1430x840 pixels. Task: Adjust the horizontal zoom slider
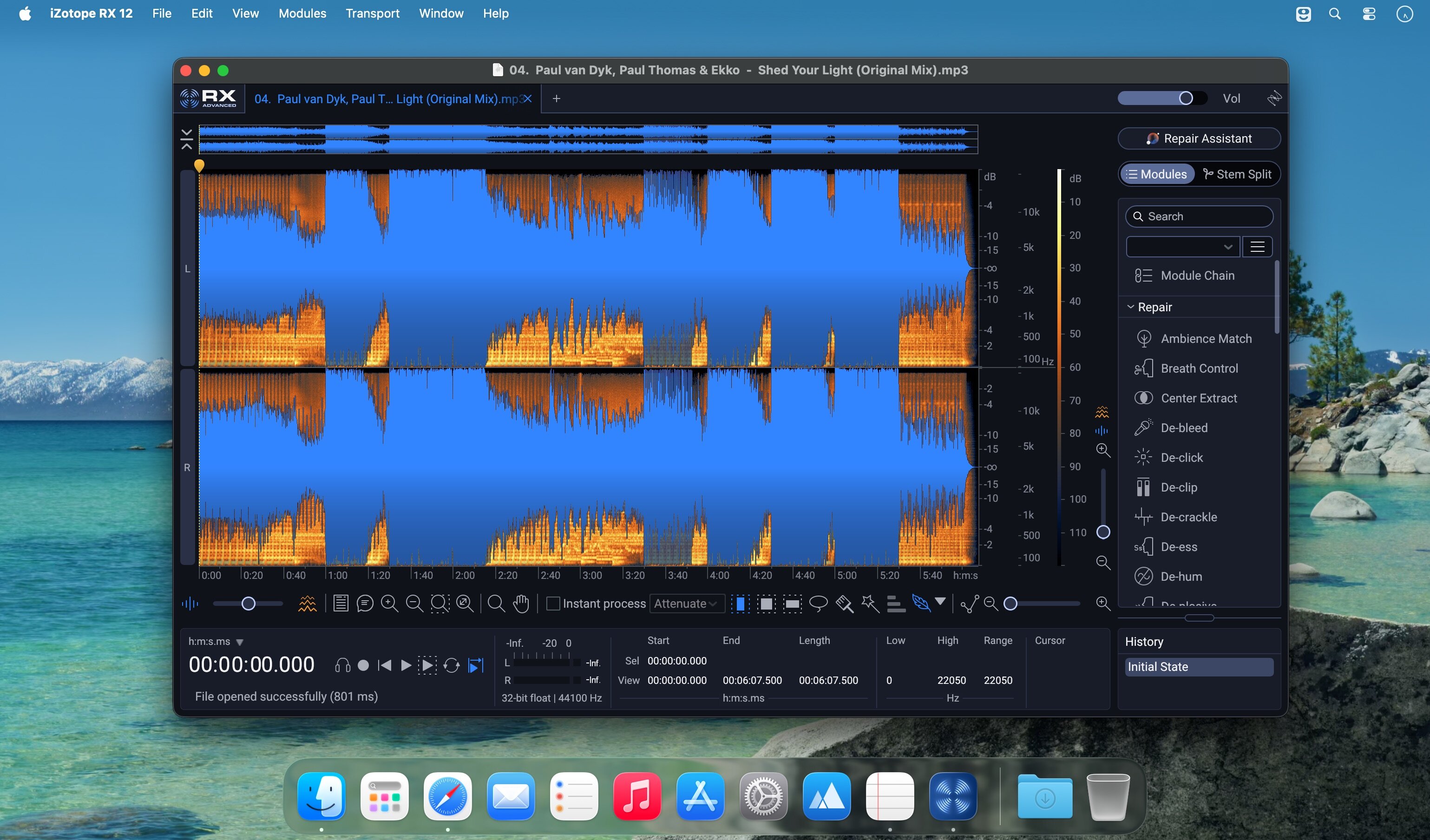tap(1041, 604)
